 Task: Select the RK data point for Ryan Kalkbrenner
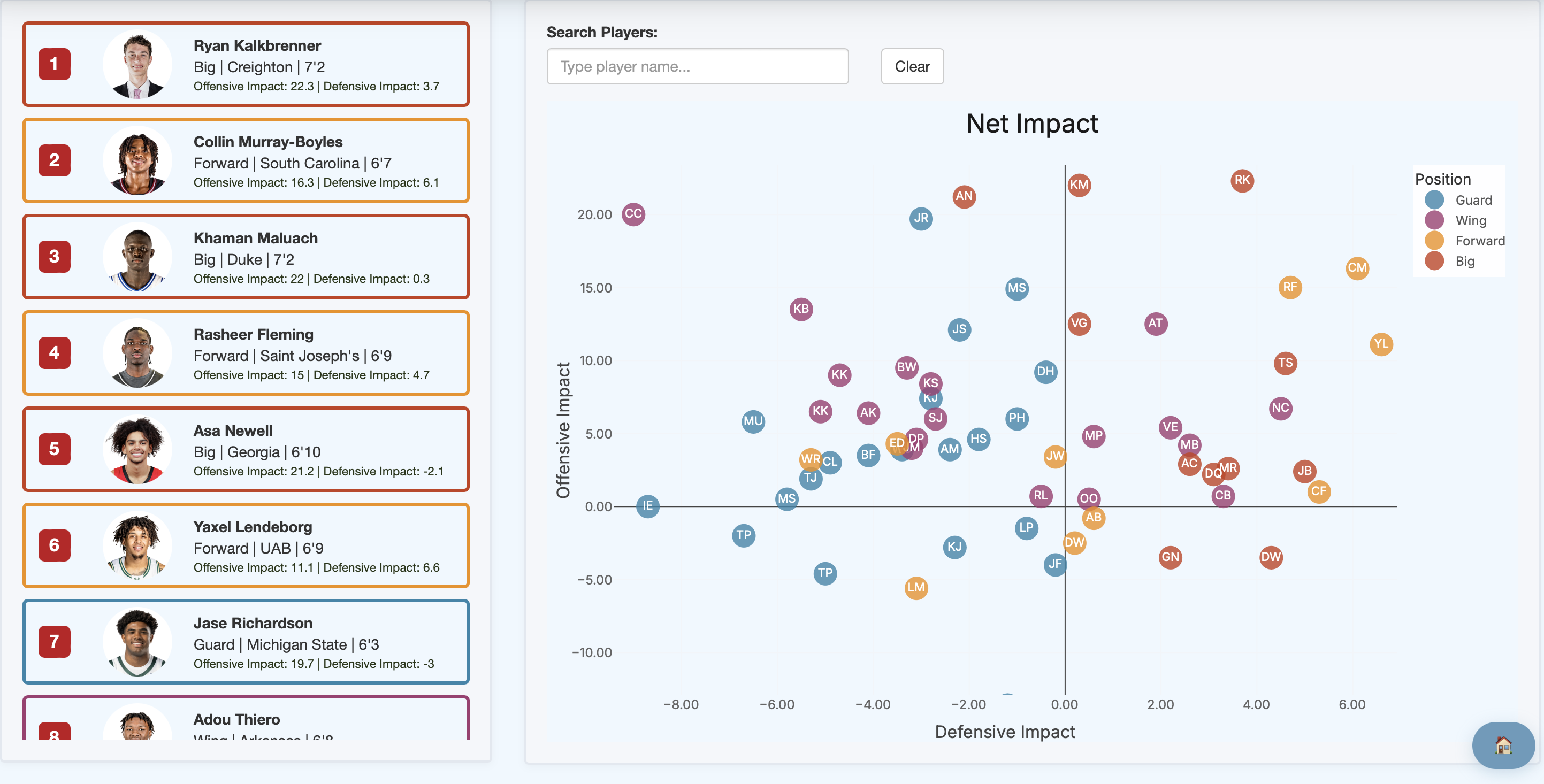(x=1241, y=180)
